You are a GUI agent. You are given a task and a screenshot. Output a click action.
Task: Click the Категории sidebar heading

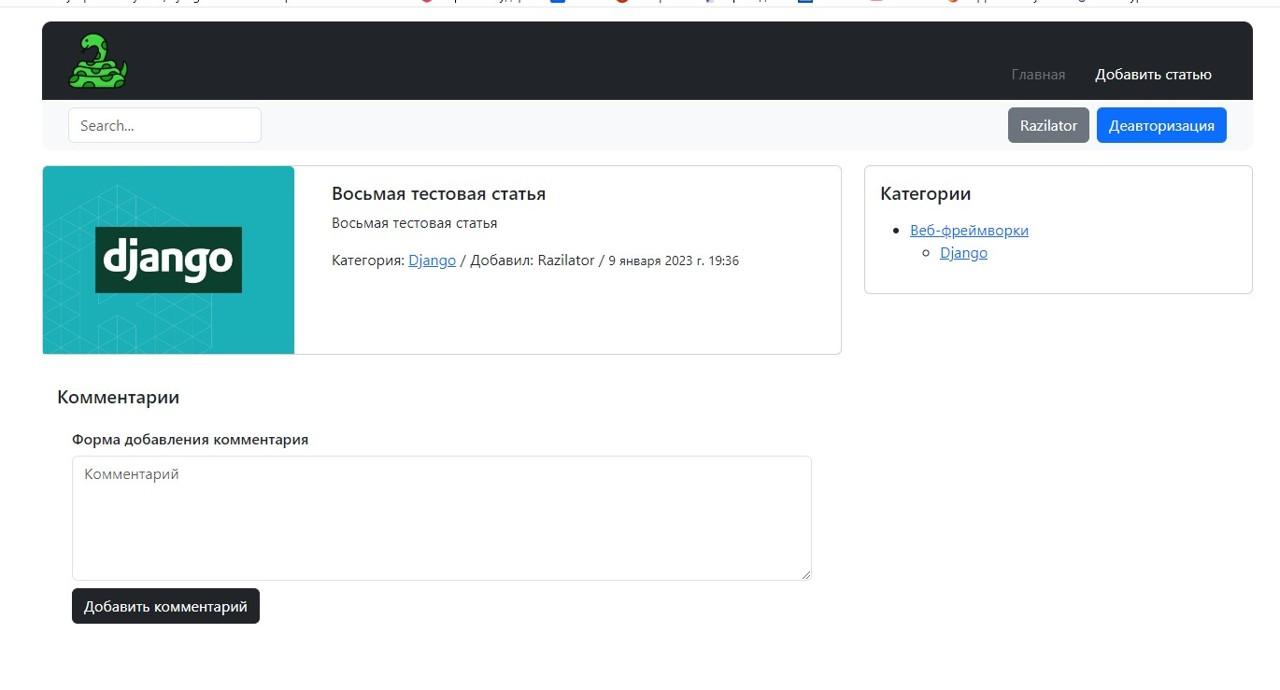926,194
